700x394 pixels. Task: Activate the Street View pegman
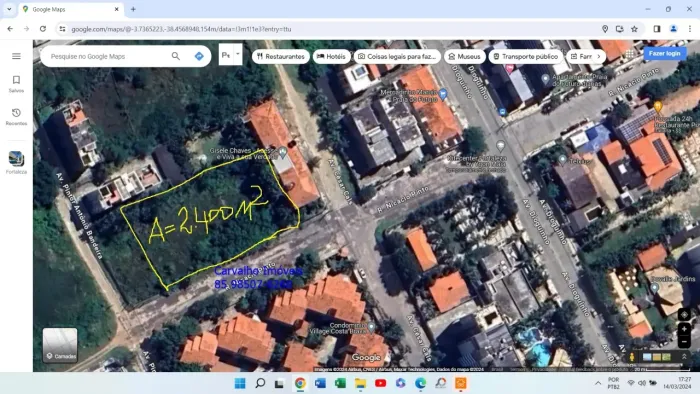tap(632, 357)
